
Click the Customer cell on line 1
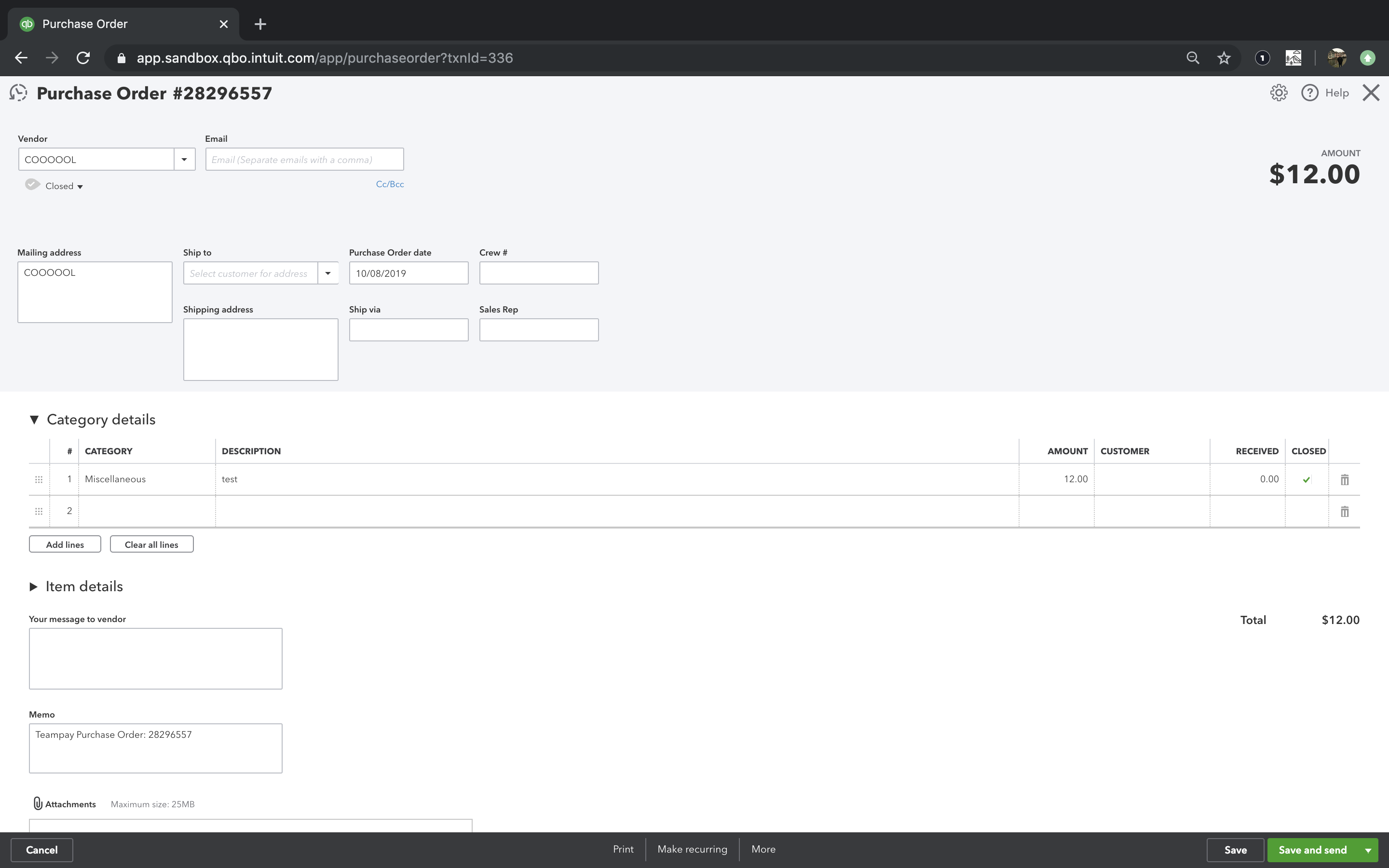coord(1152,479)
